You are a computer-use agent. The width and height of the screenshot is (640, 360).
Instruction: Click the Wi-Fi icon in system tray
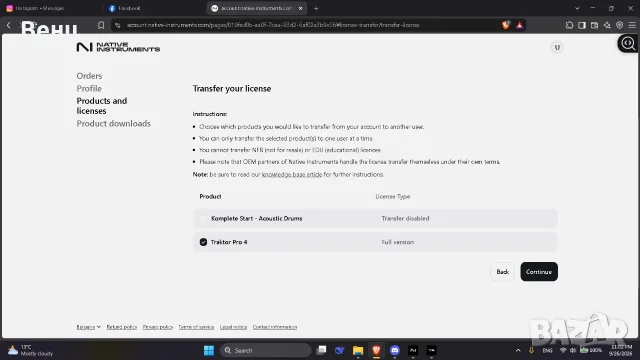pos(563,350)
